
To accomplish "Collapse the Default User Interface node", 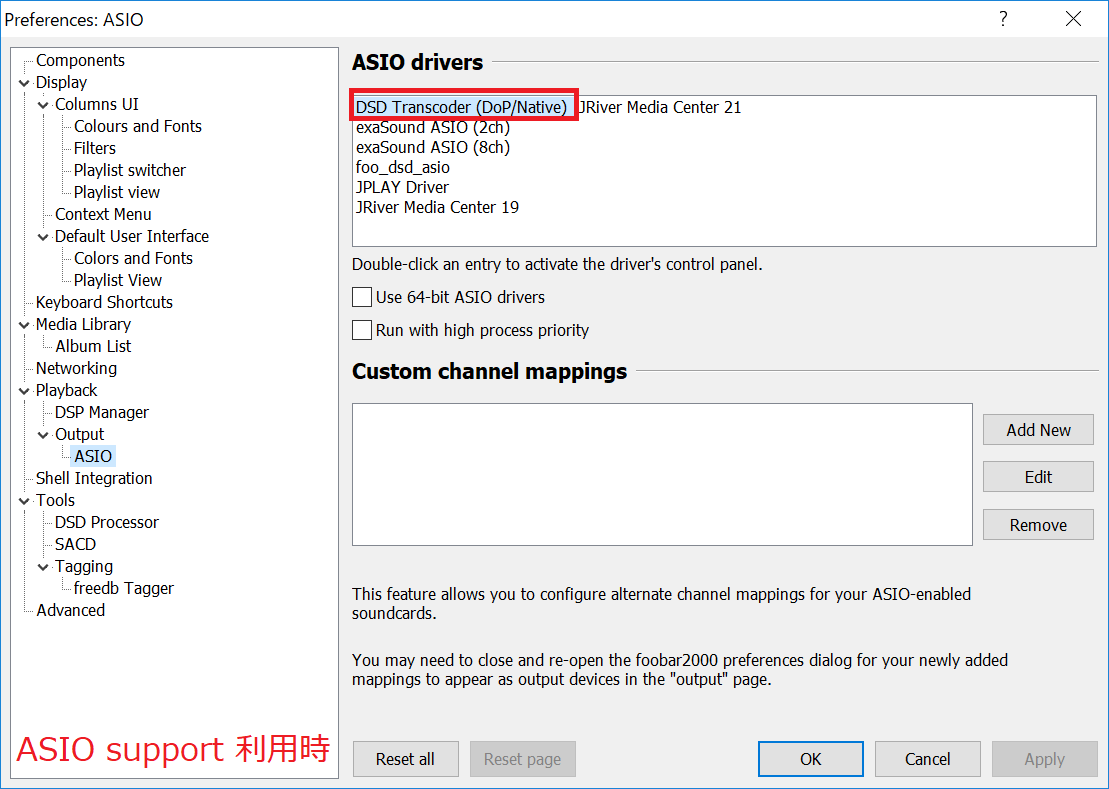I will click(x=43, y=237).
